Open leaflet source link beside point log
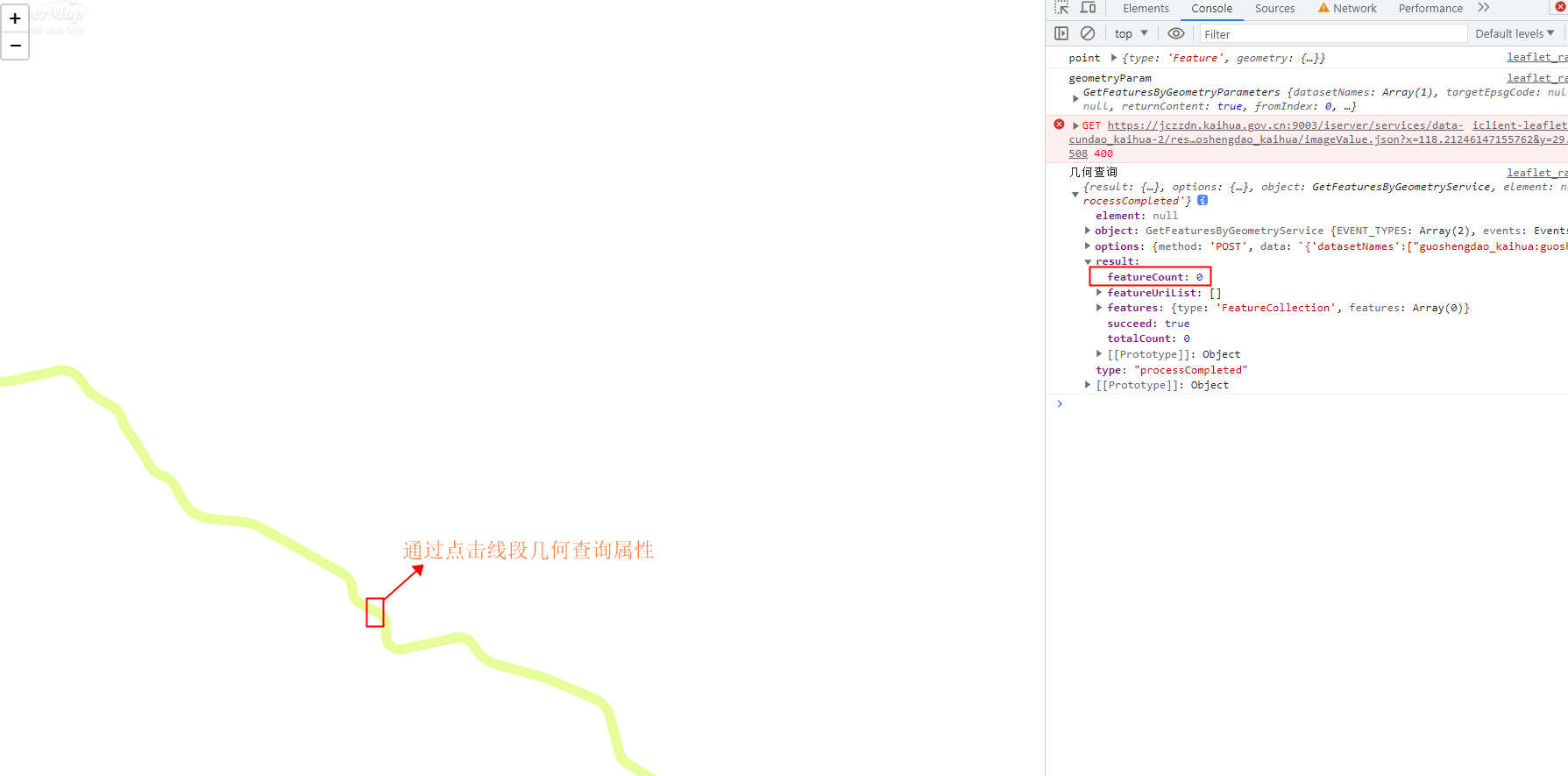This screenshot has width=1568, height=776. (x=1536, y=57)
